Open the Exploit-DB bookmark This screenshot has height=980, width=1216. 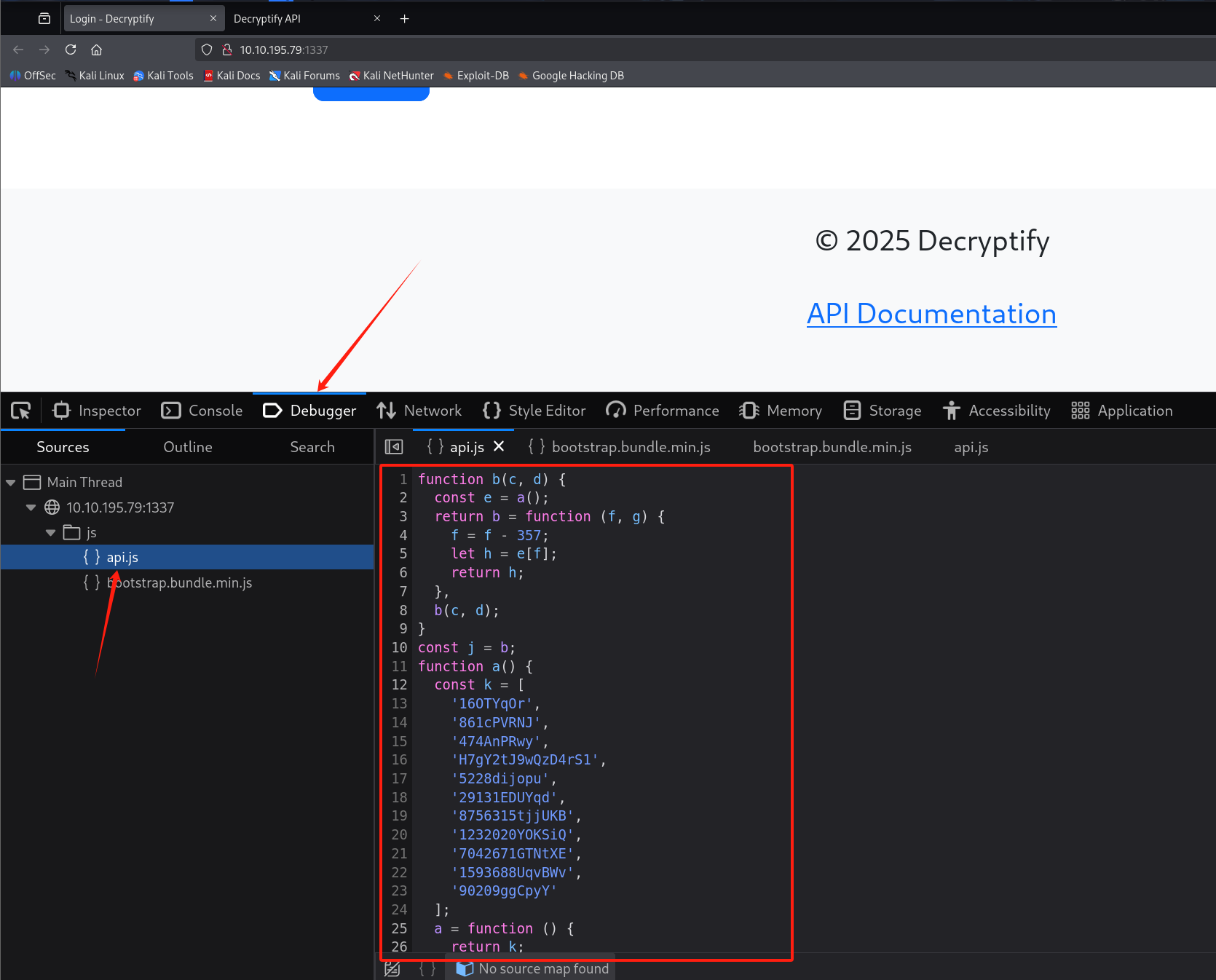475,75
